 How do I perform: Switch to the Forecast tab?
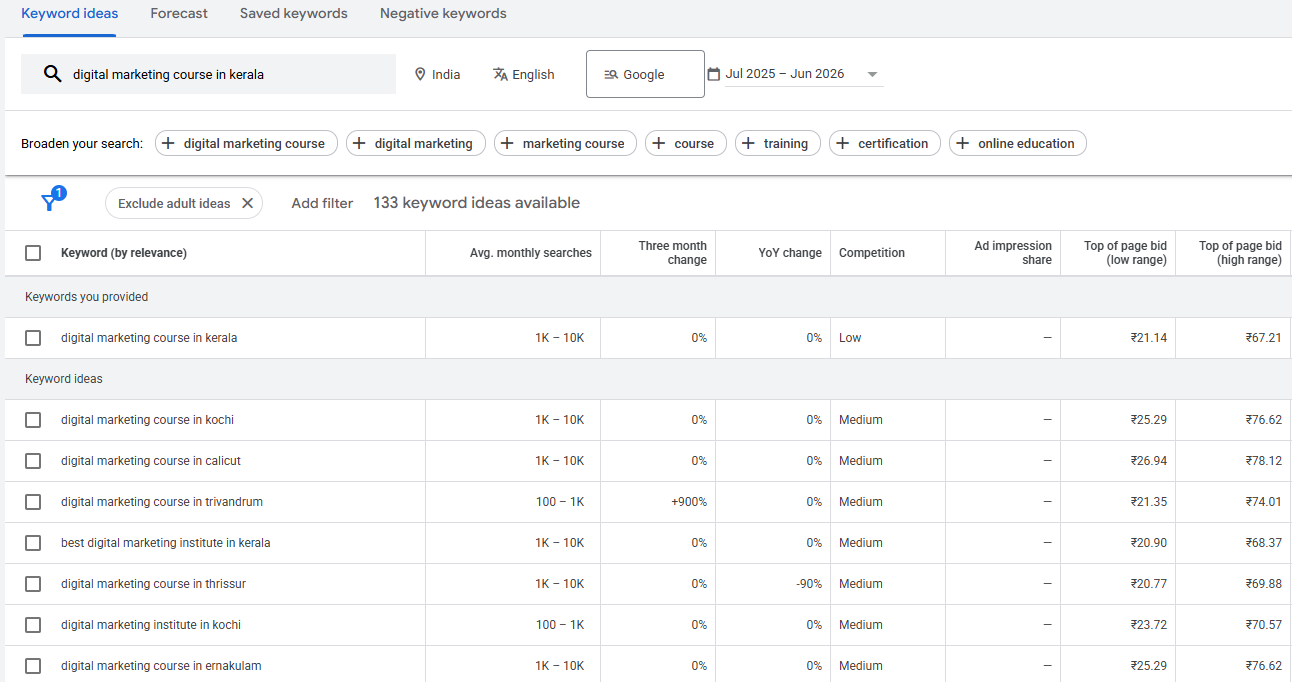179,14
